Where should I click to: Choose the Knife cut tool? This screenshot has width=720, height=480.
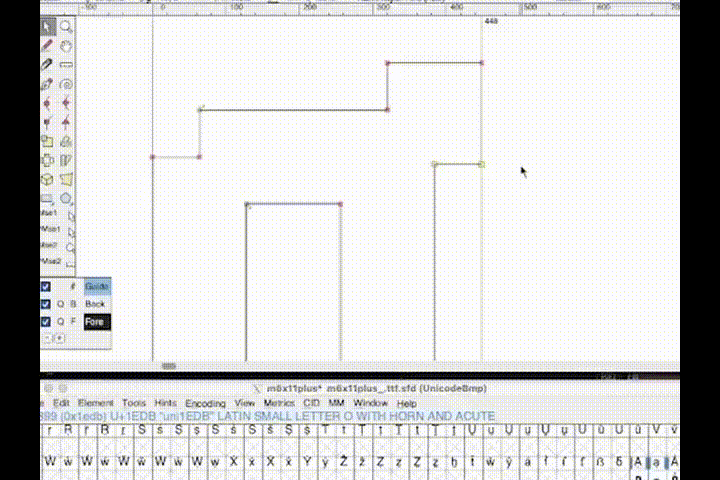point(48,65)
